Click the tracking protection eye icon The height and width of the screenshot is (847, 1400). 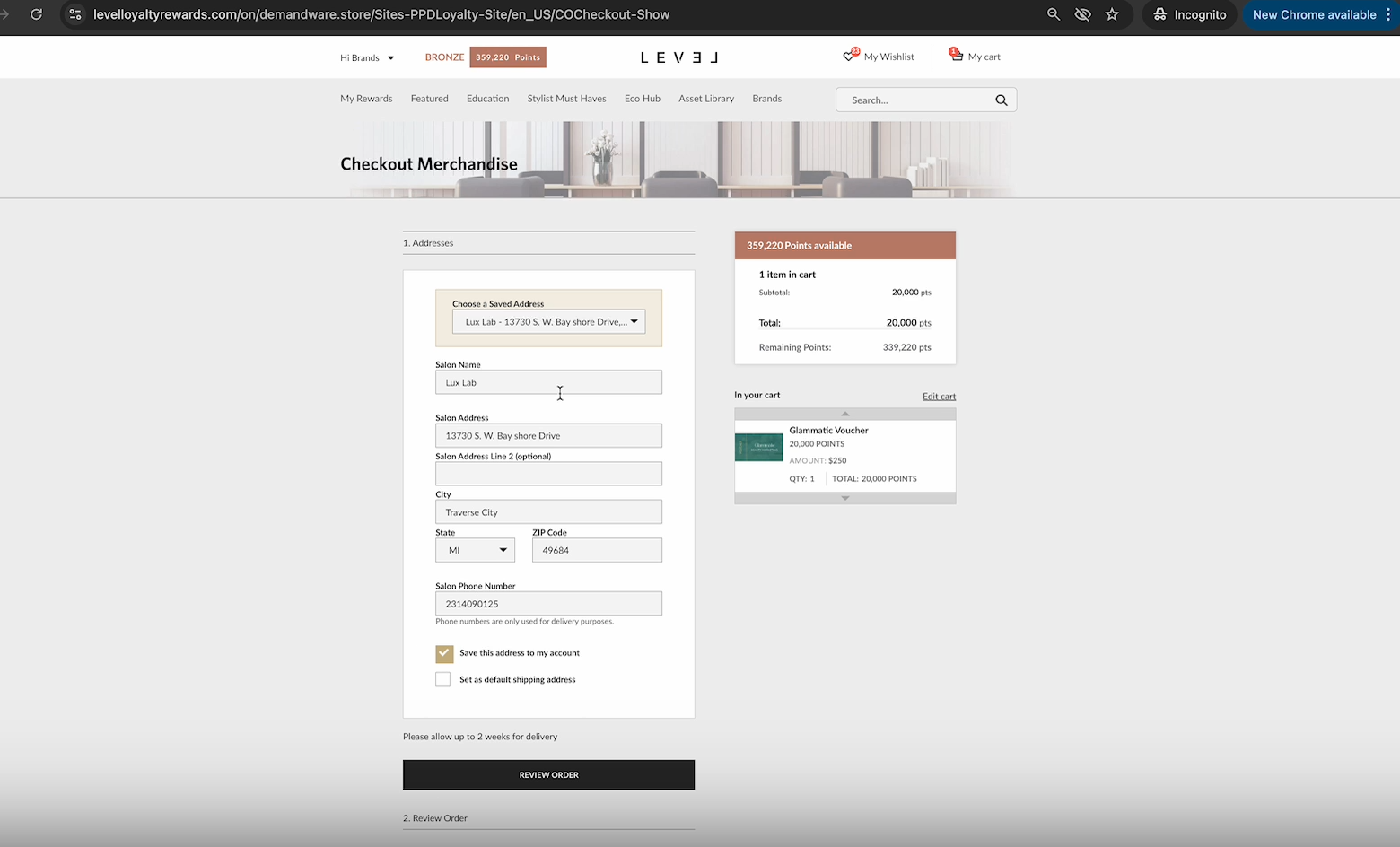(1082, 14)
